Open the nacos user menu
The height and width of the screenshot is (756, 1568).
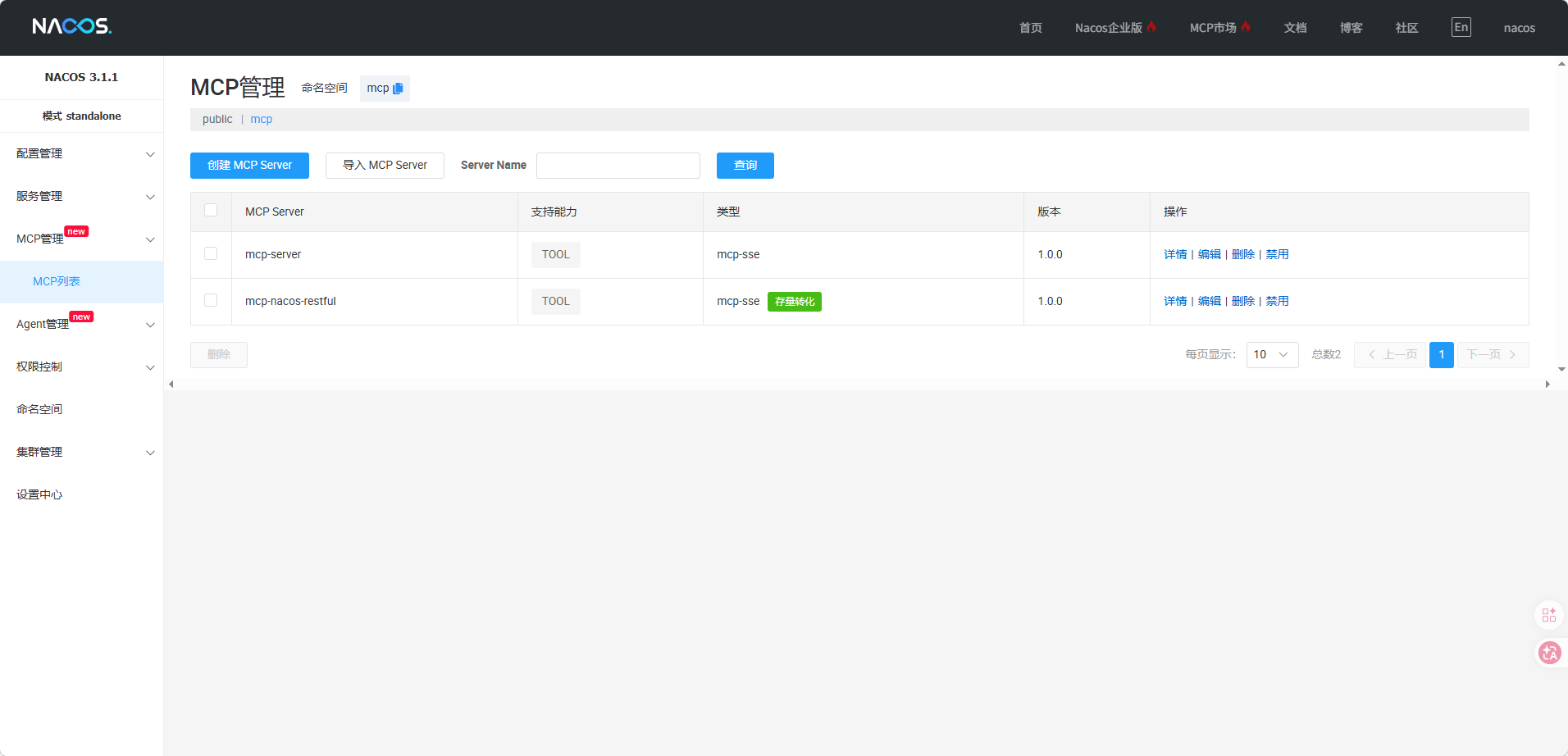(1519, 28)
